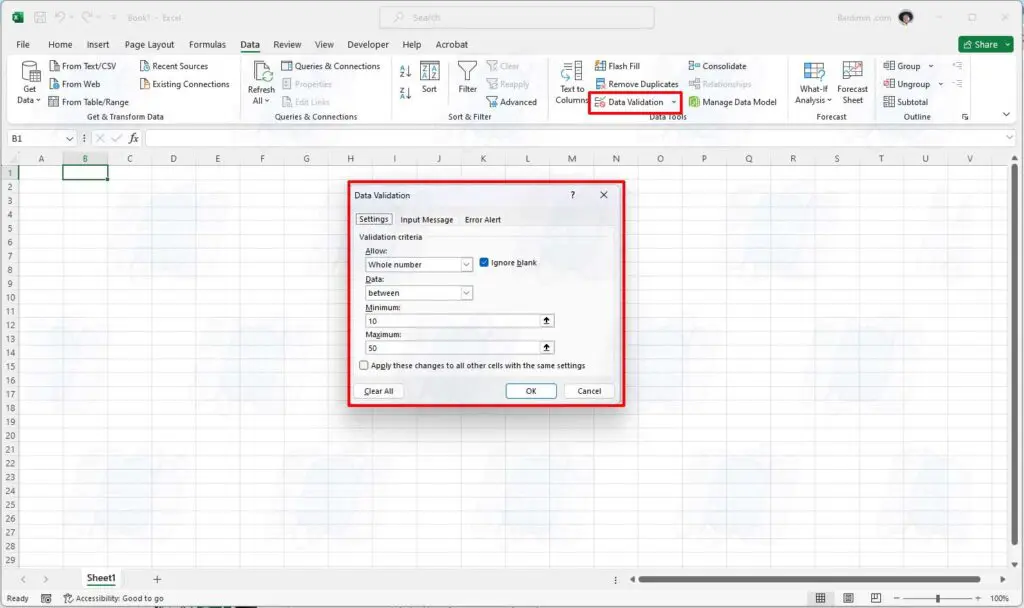
Task: Expand the Data between dropdown
Action: click(466, 293)
